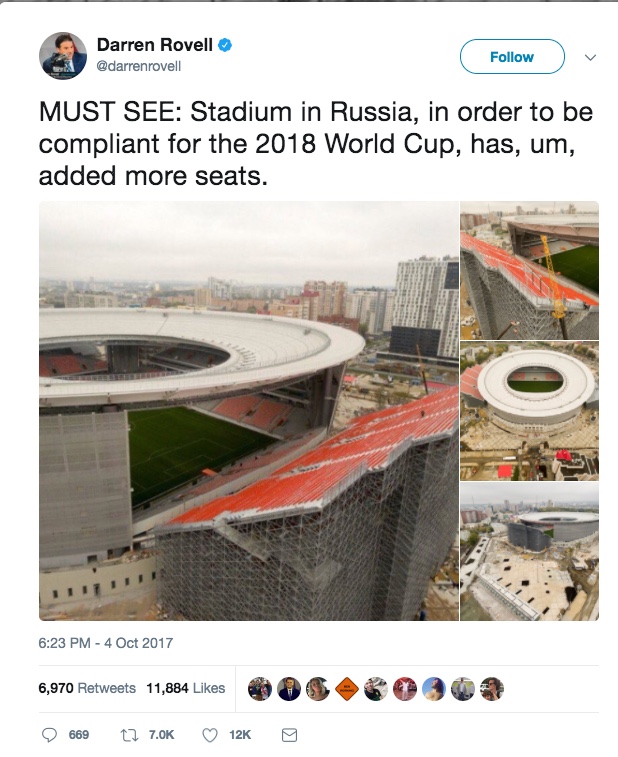Click the envelope direct message icon
The width and height of the screenshot is (618, 757).
click(x=289, y=735)
